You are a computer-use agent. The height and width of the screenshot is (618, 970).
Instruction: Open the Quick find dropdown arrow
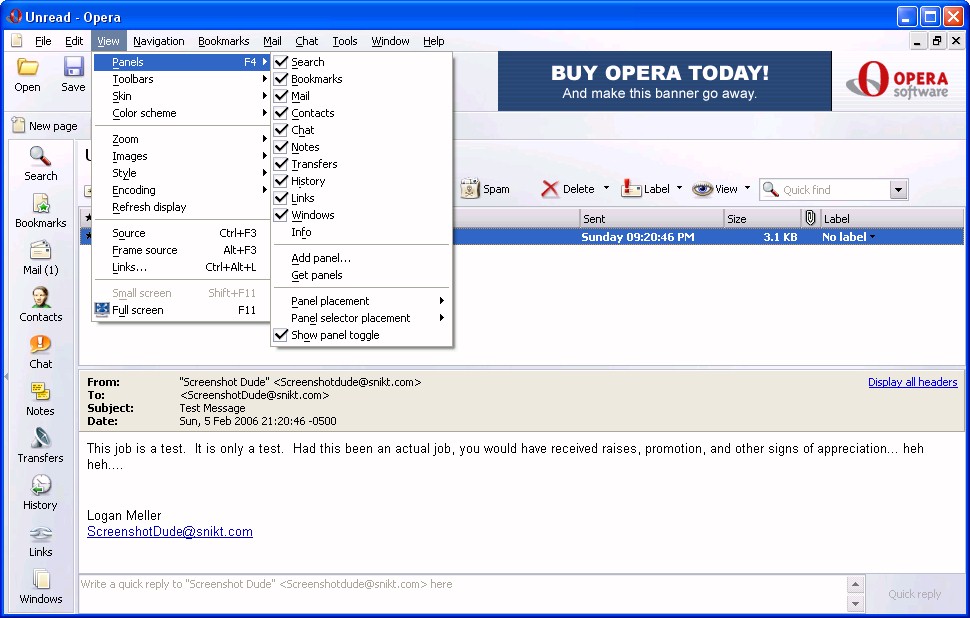[898, 189]
